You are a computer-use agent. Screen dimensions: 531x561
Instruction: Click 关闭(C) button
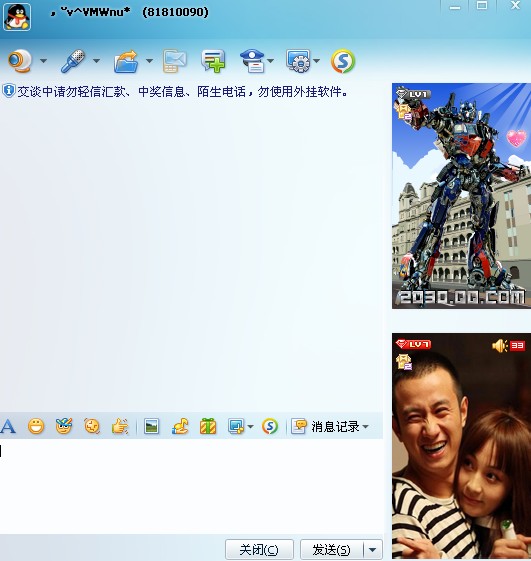pyautogui.click(x=259, y=550)
